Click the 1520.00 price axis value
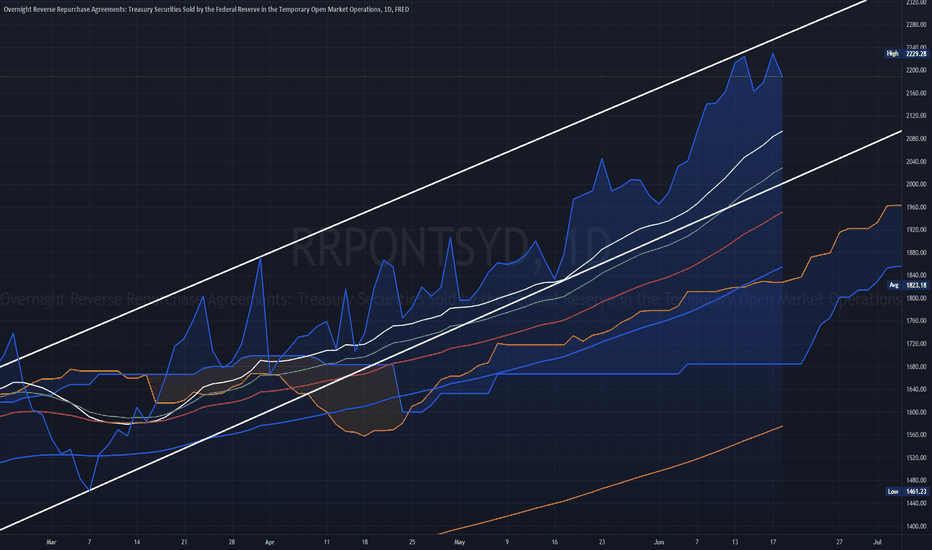The image size is (932, 550). (916, 458)
